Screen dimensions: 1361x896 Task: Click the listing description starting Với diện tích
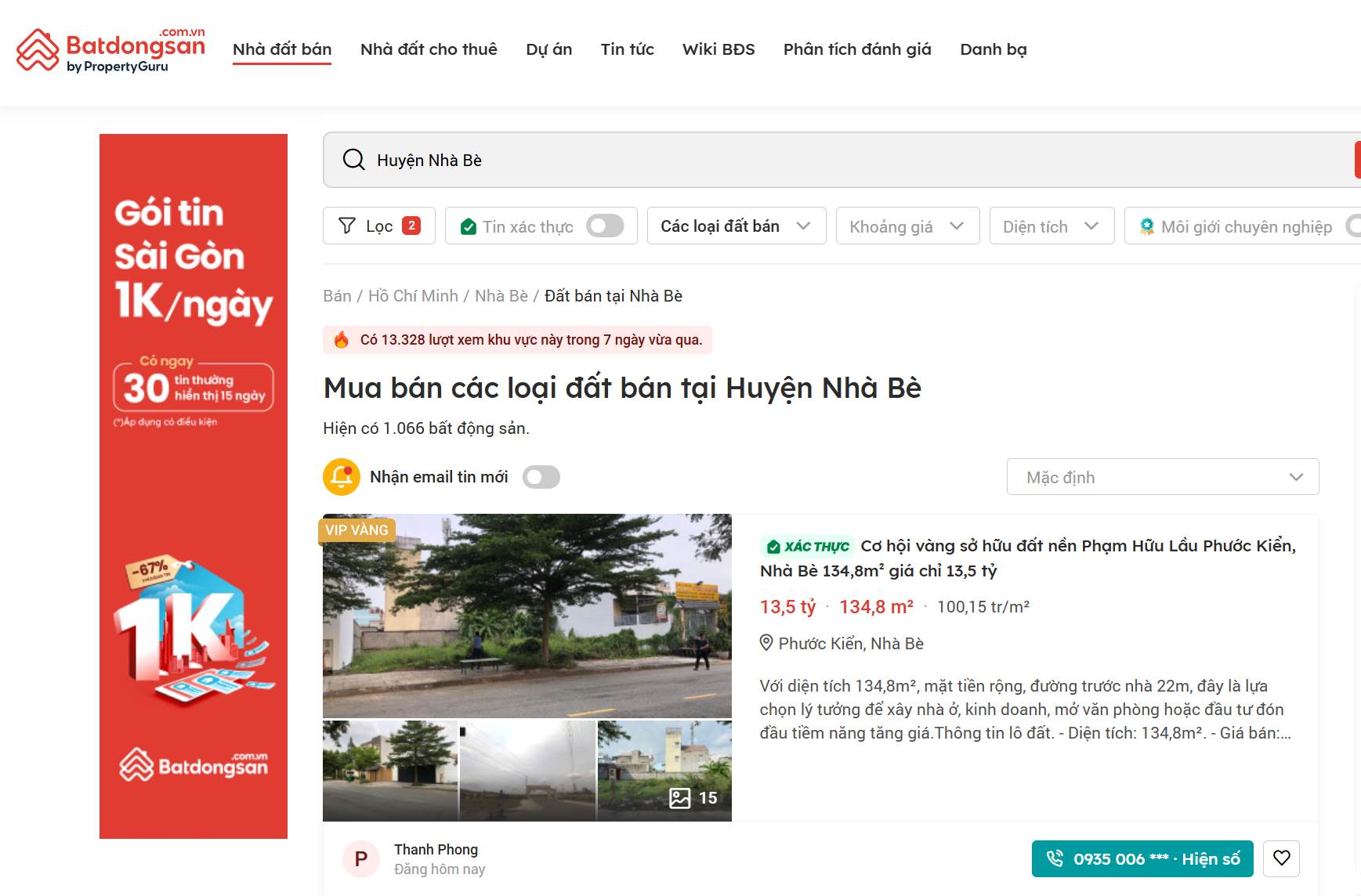[x=1026, y=710]
